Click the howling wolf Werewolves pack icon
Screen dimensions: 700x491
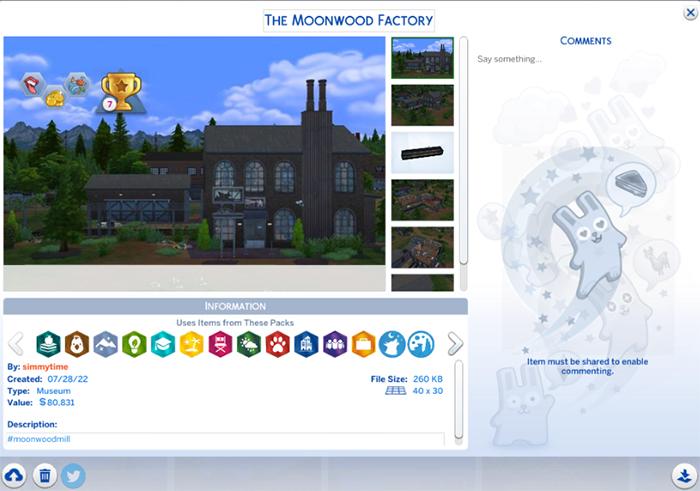[392, 344]
